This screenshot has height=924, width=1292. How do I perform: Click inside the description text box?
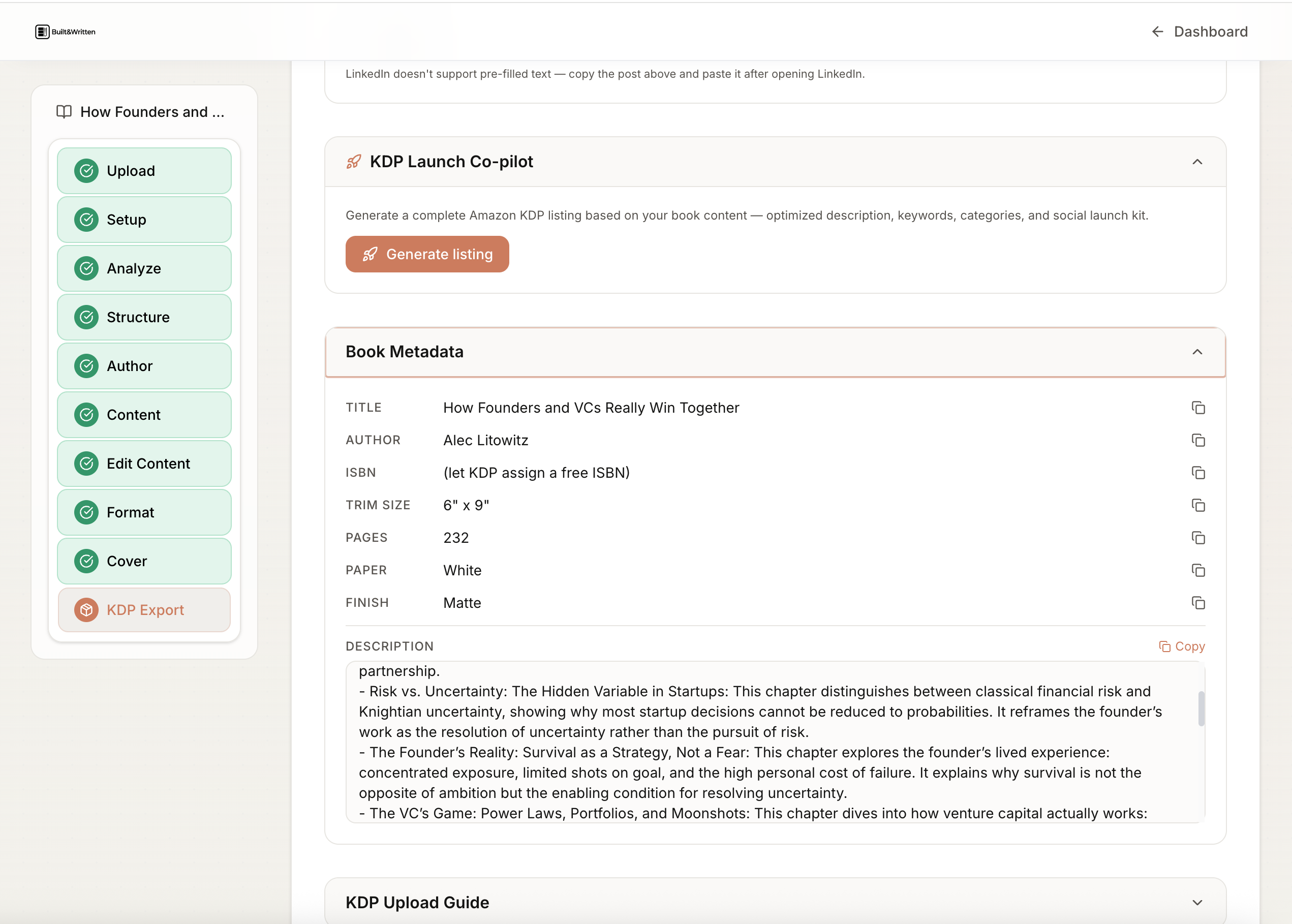point(776,742)
